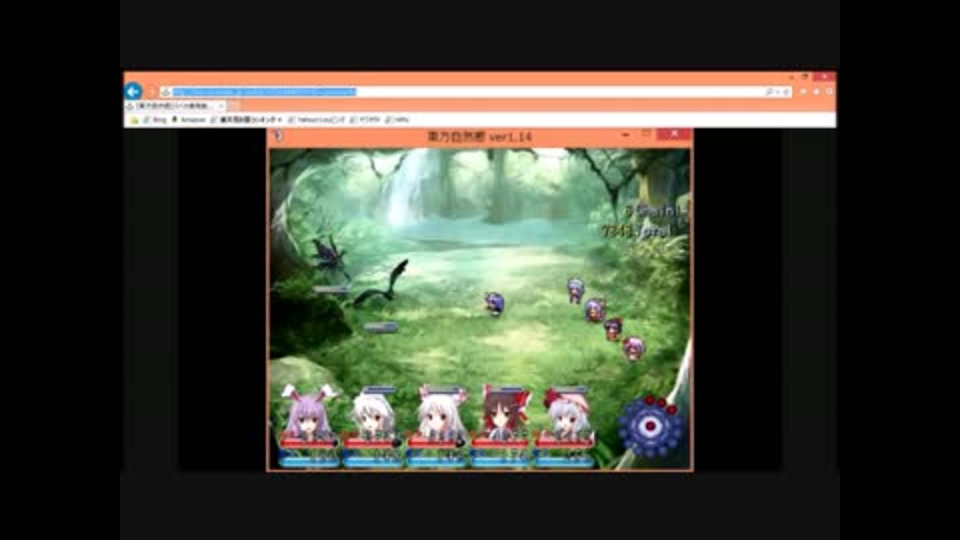The height and width of the screenshot is (540, 960).
Task: Click the party sprite standing forward in mid-field
Action: click(x=494, y=304)
